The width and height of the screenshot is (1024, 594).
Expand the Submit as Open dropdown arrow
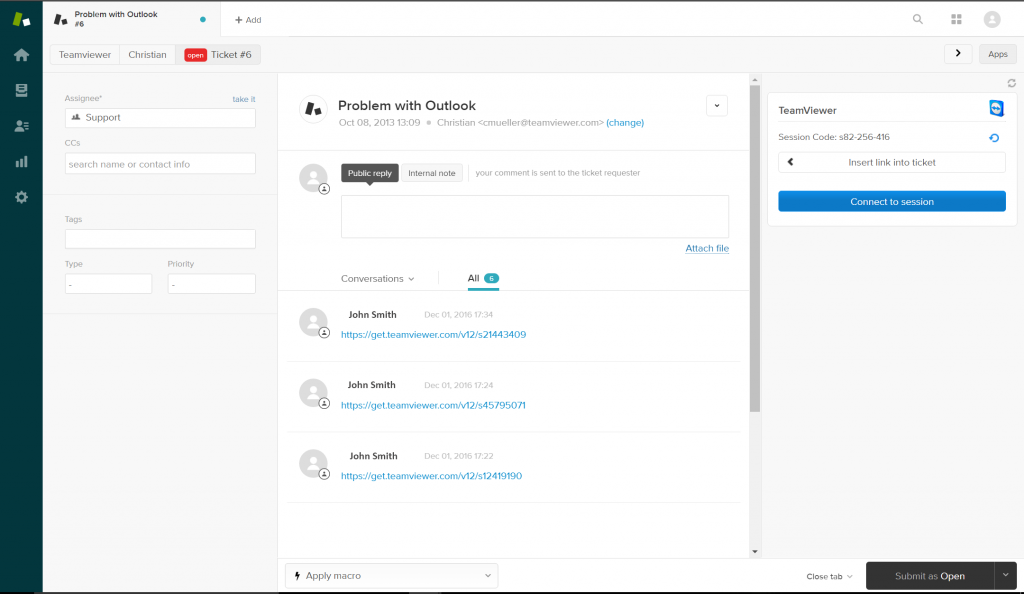pyautogui.click(x=1005, y=575)
